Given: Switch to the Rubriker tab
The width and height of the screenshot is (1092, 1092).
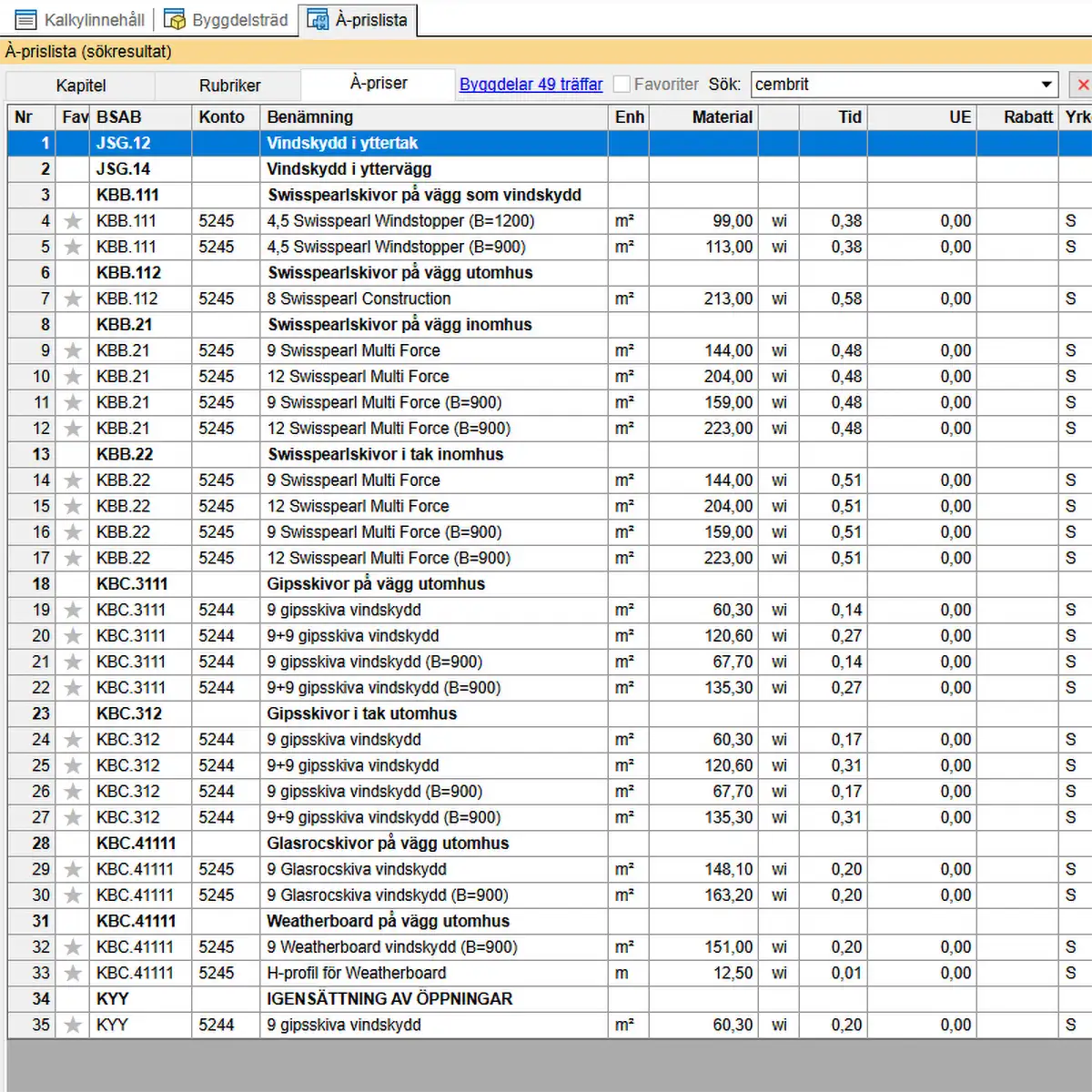Looking at the screenshot, I should tap(229, 86).
